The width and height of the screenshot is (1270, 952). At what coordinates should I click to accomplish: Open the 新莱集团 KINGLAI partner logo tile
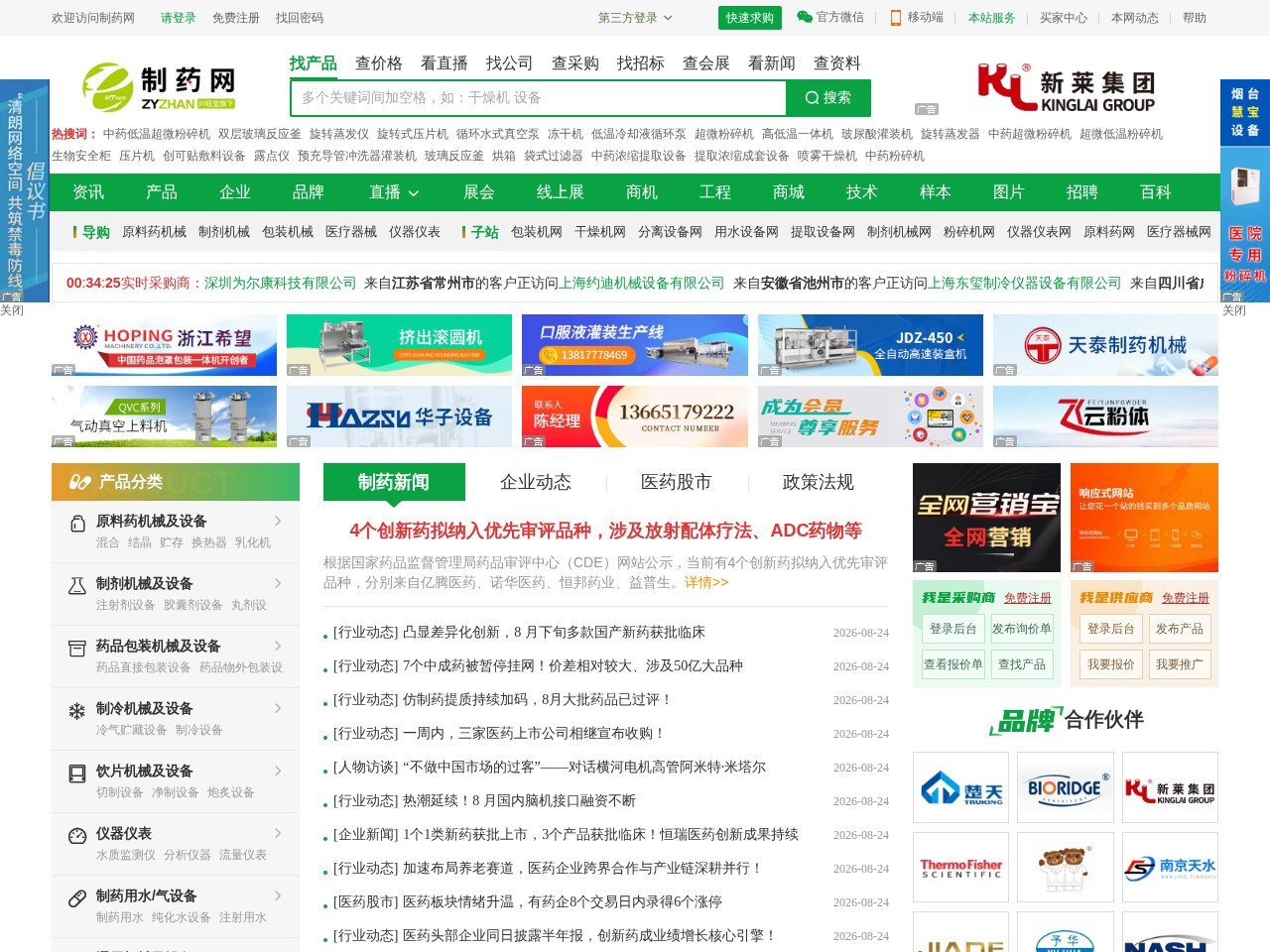click(x=1170, y=787)
